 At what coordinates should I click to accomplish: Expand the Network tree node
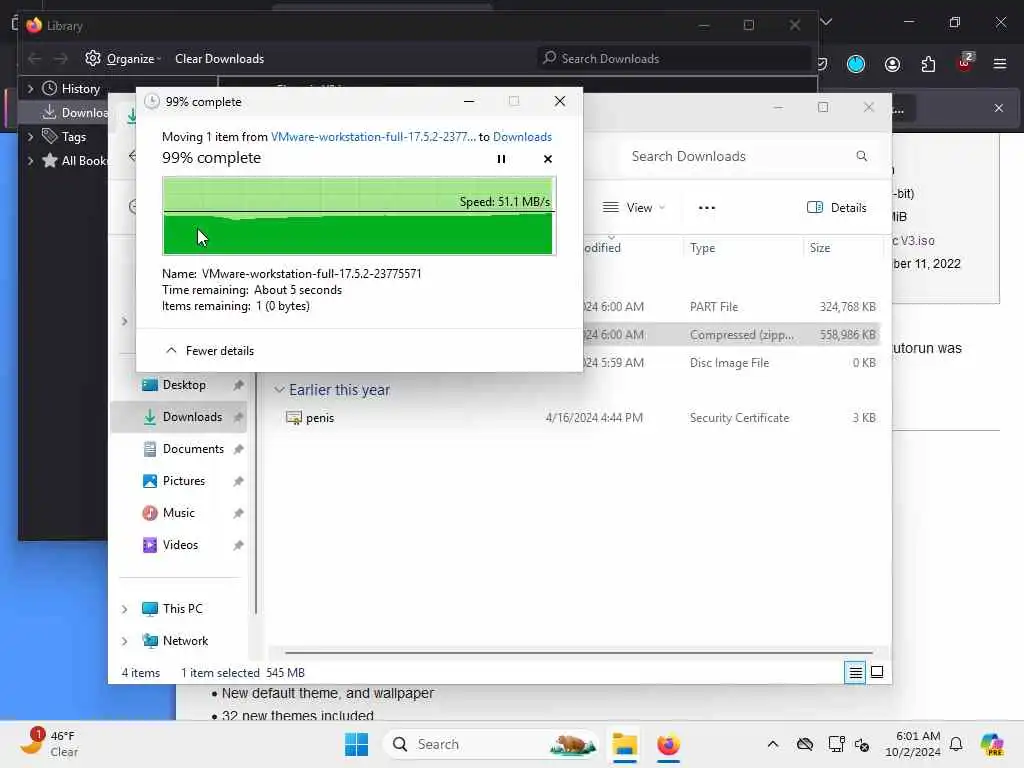click(x=124, y=641)
